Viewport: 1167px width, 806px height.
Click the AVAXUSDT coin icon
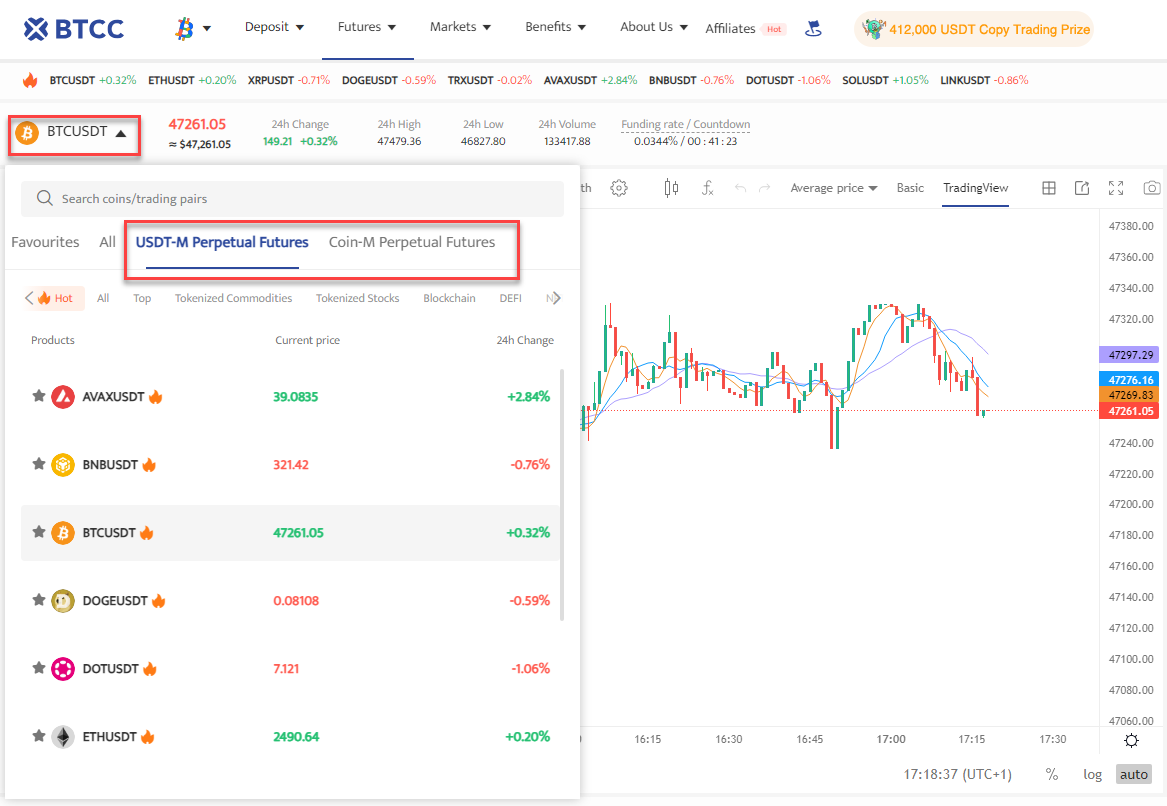[63, 397]
